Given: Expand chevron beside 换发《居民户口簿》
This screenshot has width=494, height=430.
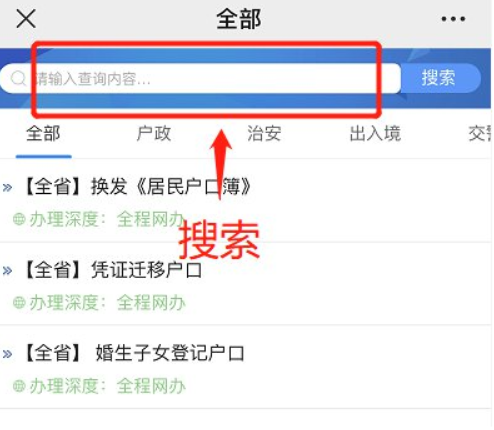Looking at the screenshot, I should coord(7,188).
